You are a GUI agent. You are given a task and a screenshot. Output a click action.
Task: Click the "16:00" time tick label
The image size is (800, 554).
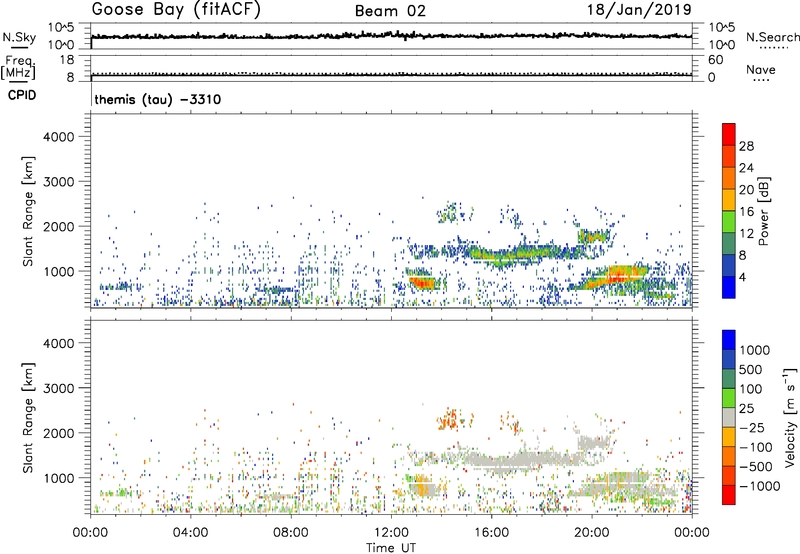click(x=491, y=533)
